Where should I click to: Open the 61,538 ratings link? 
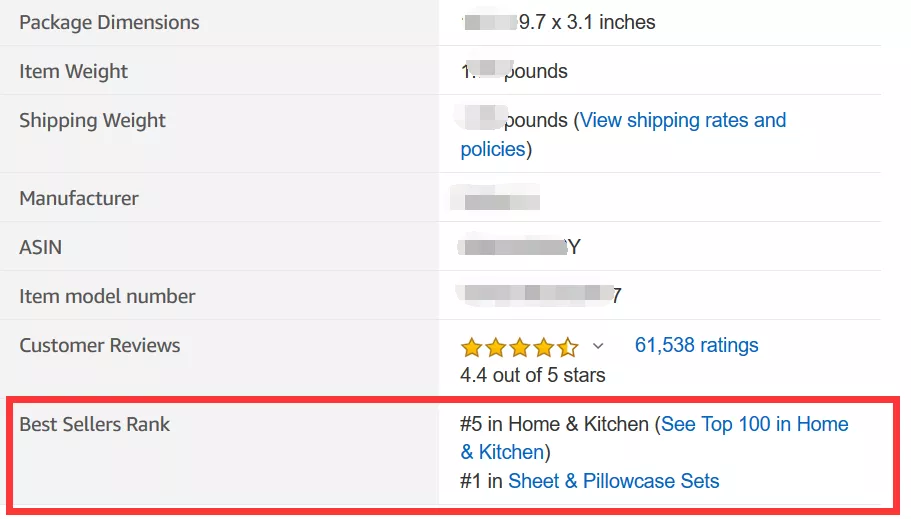point(696,345)
